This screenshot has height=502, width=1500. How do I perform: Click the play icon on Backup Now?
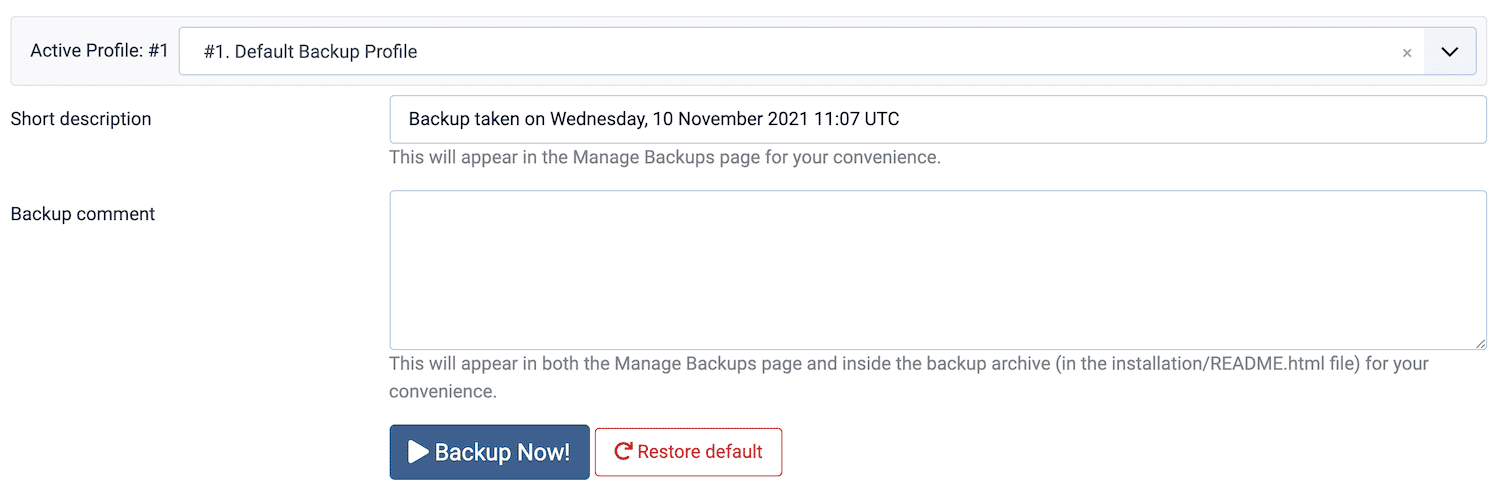click(419, 452)
